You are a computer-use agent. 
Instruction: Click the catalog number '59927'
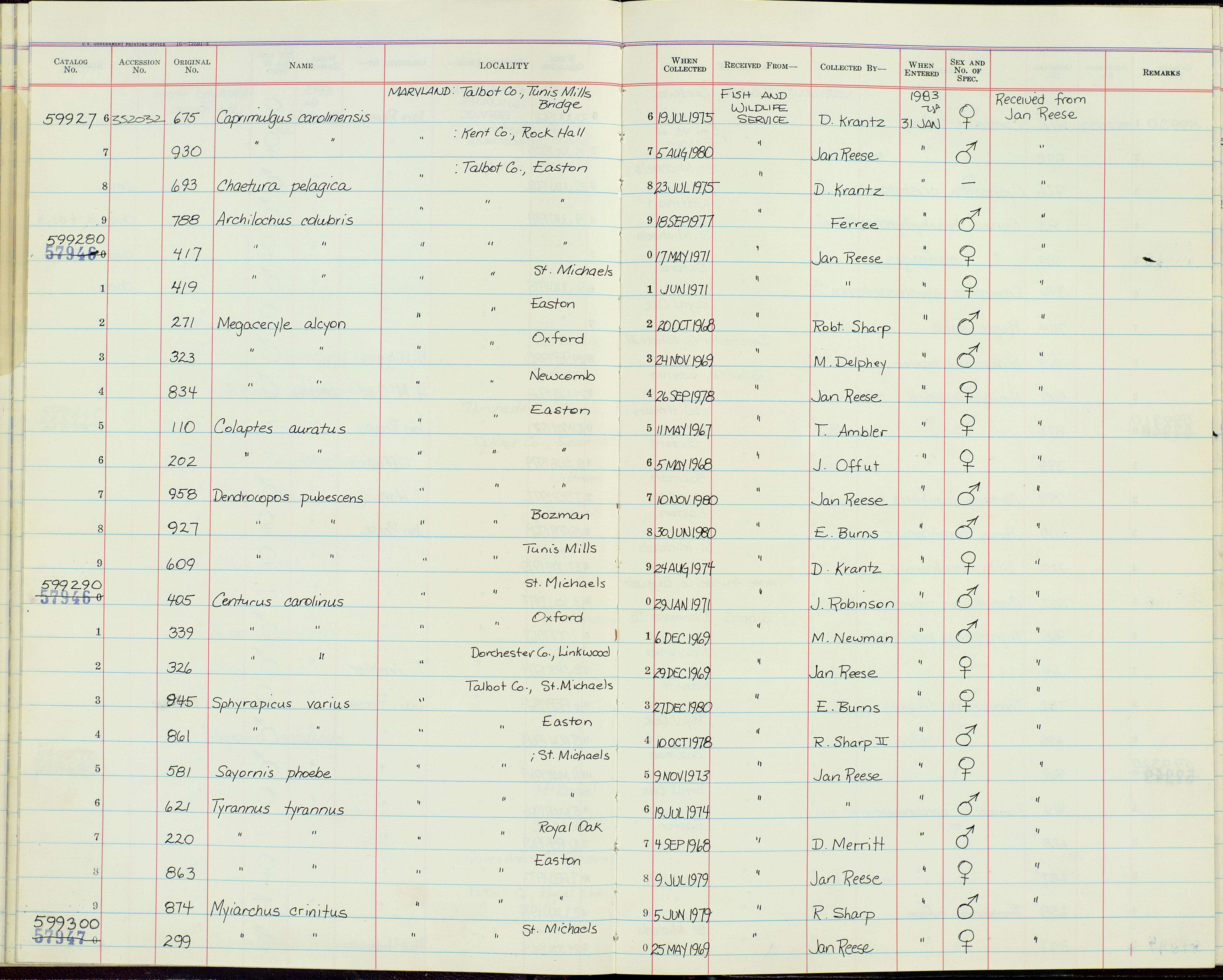[70, 119]
